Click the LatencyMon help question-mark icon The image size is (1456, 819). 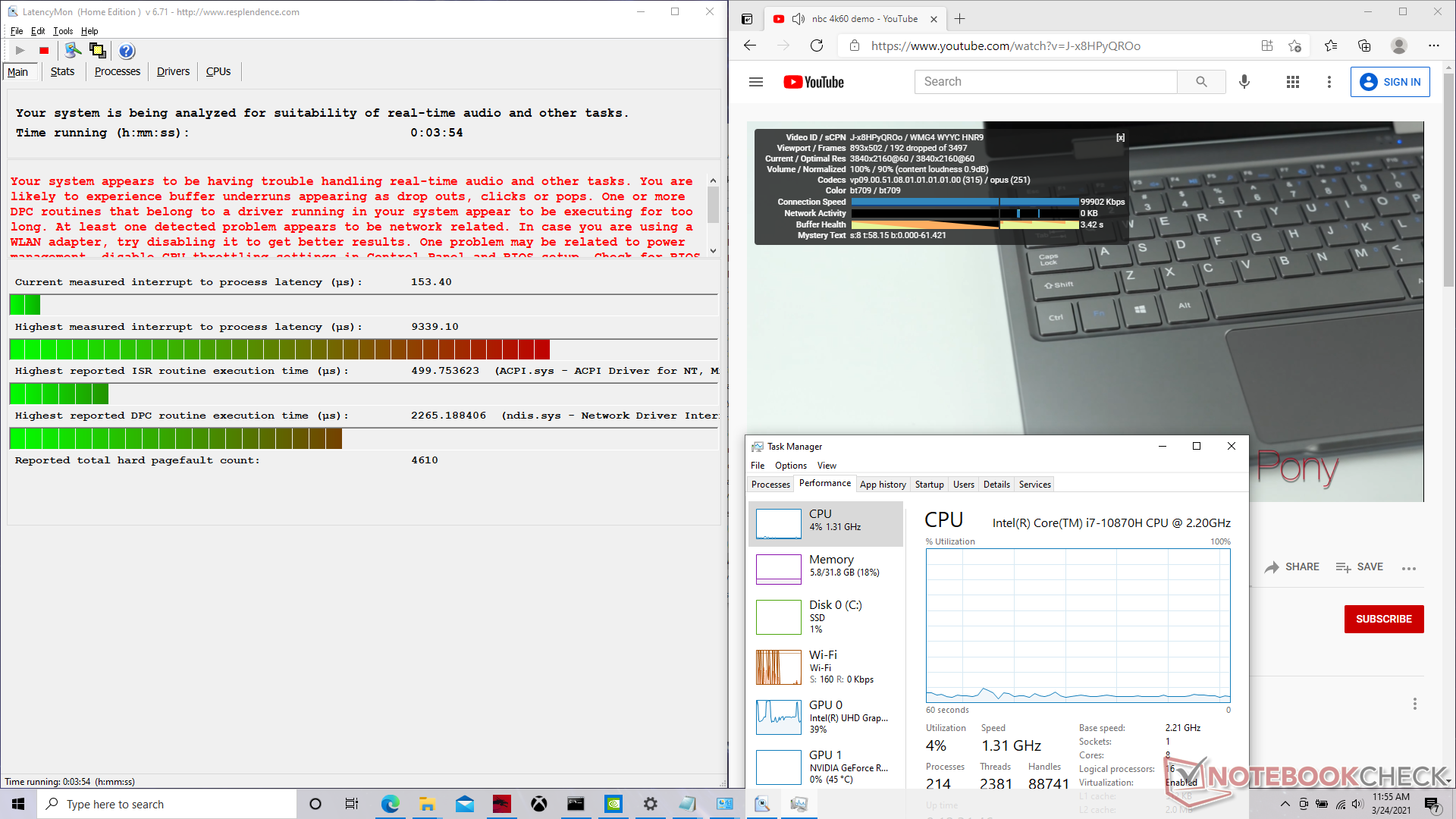[127, 51]
